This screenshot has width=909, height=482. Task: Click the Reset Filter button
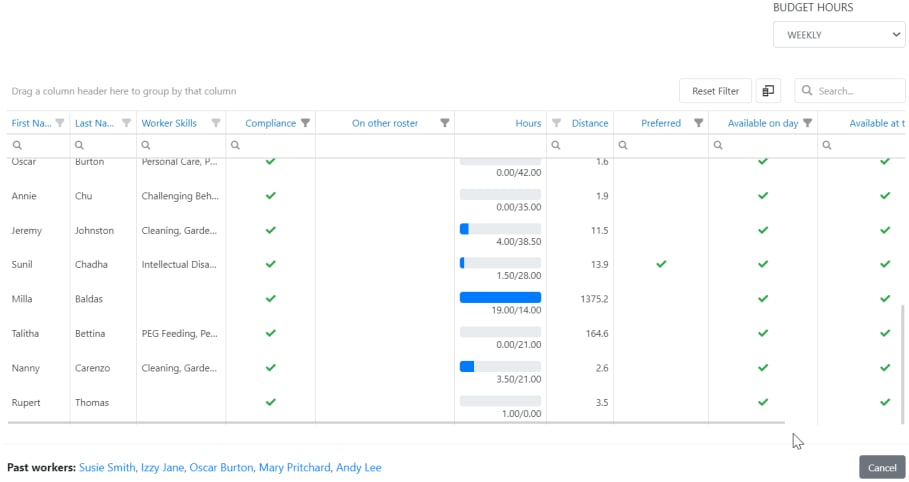(715, 91)
